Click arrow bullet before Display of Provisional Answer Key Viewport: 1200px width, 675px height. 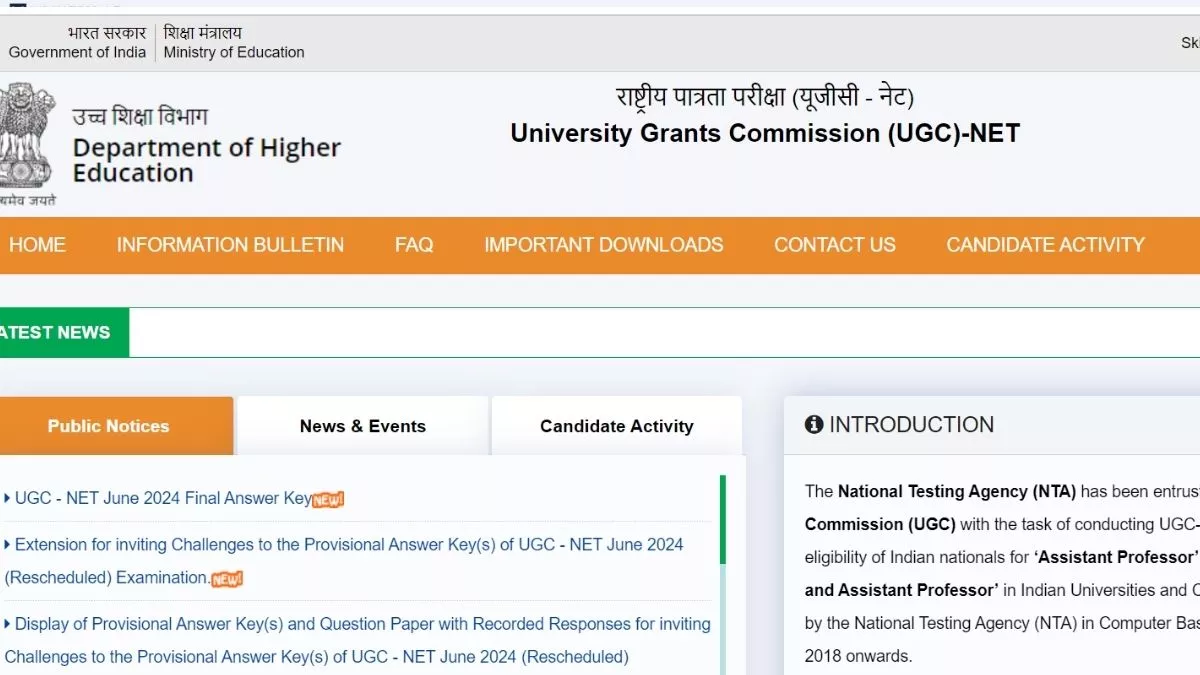click(x=8, y=624)
